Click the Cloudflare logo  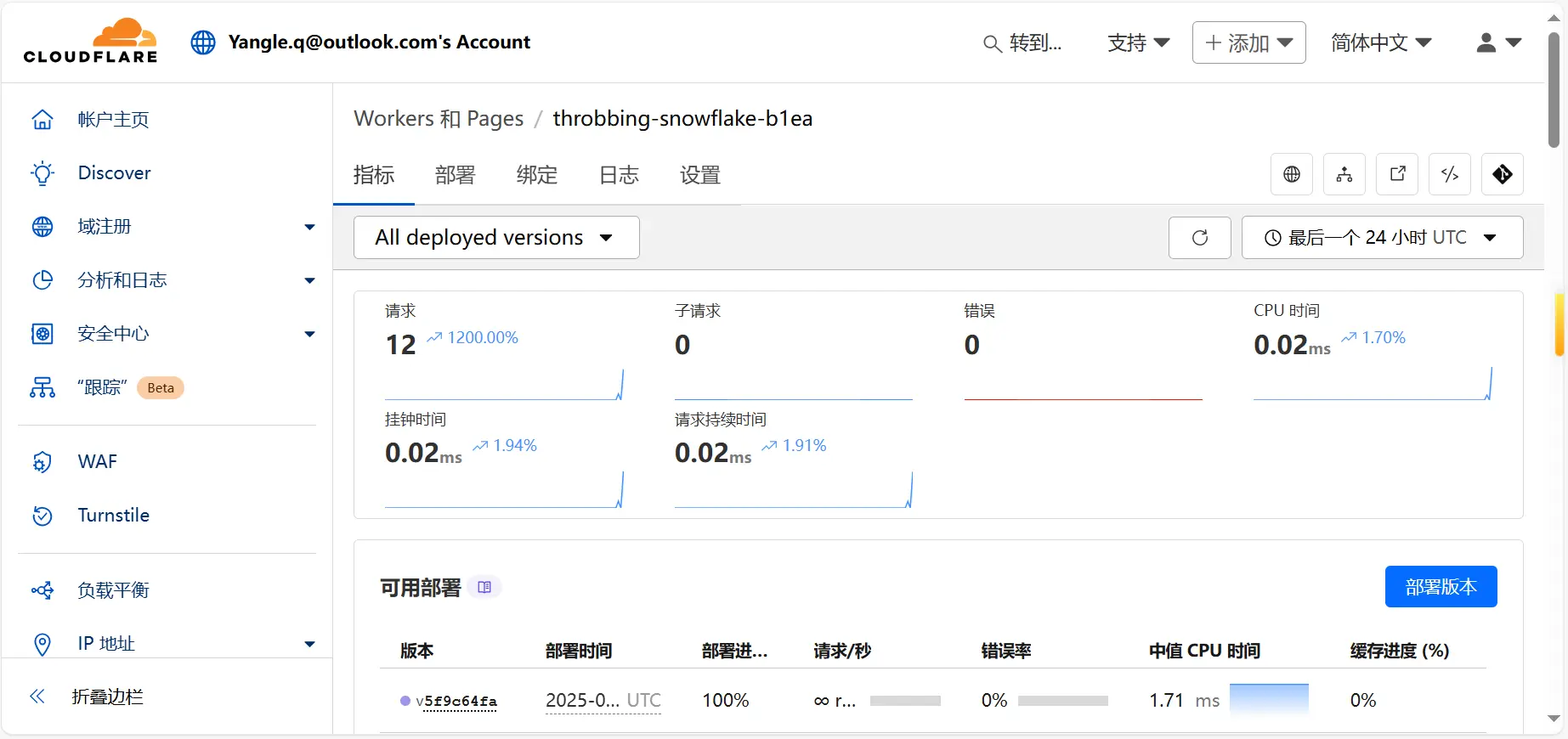pyautogui.click(x=91, y=41)
